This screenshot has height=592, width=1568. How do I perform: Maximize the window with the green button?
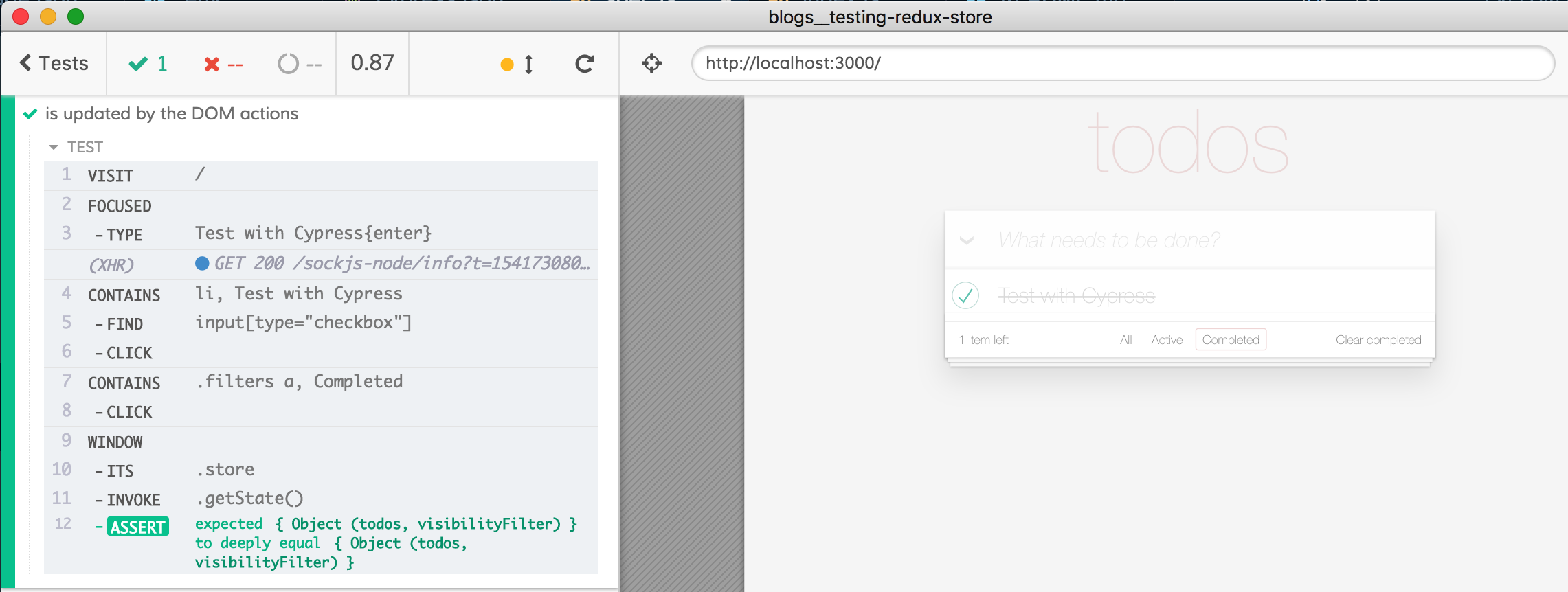click(x=76, y=16)
